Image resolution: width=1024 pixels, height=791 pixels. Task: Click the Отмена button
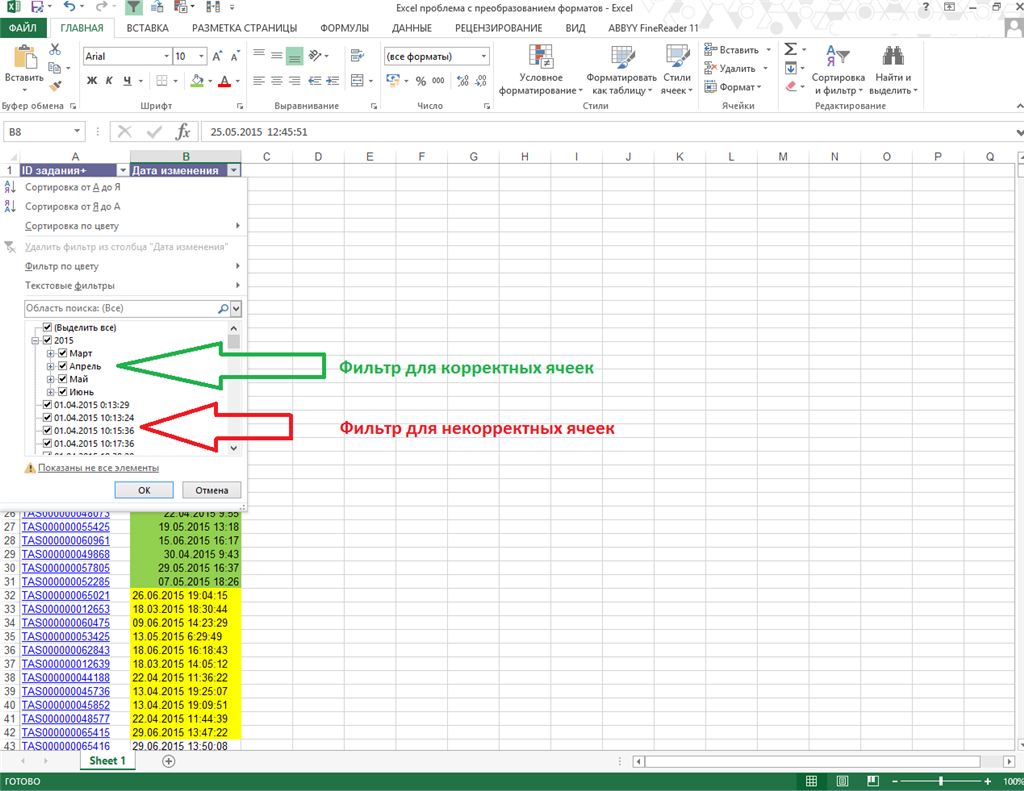212,490
